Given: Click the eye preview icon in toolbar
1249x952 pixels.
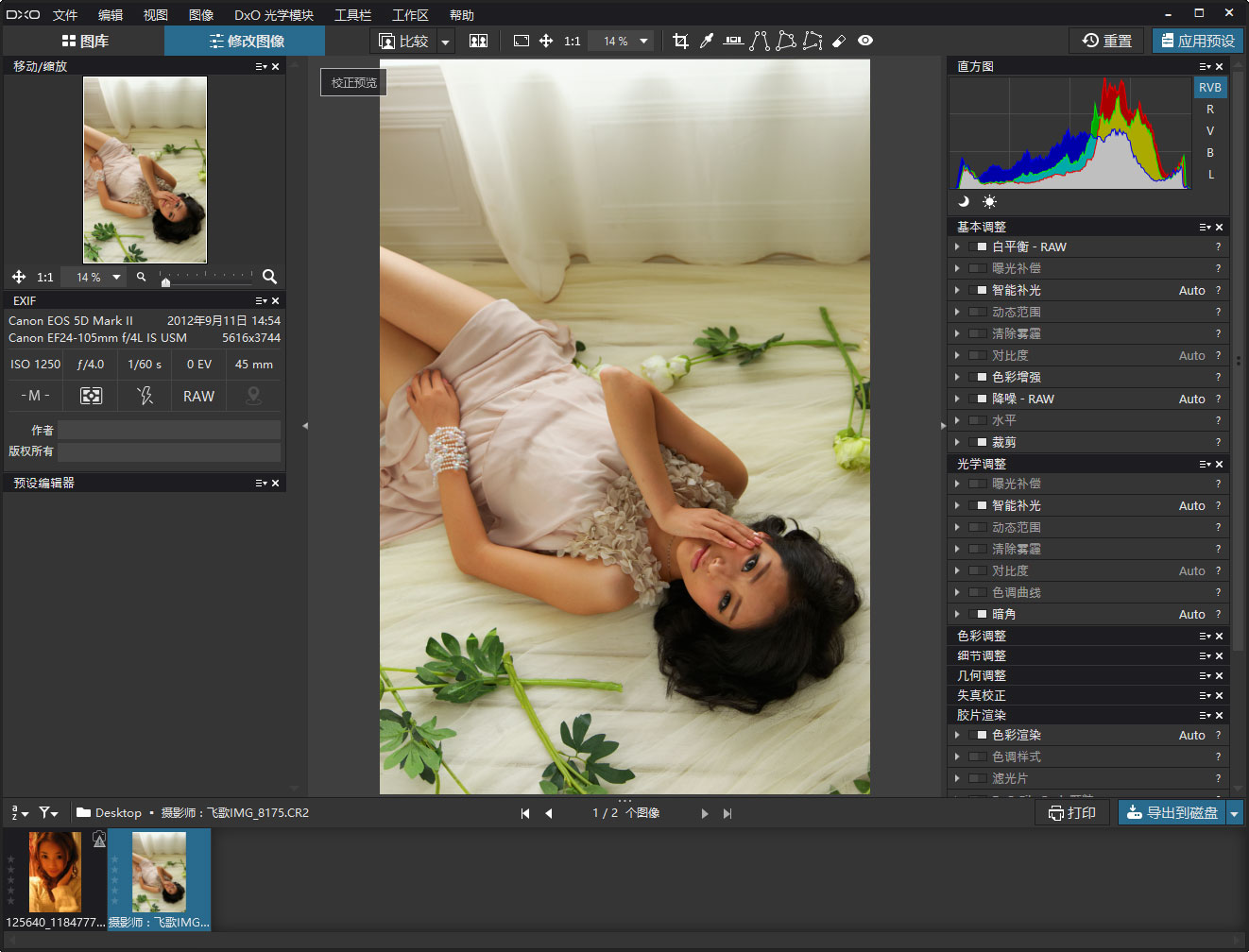Looking at the screenshot, I should tap(865, 41).
